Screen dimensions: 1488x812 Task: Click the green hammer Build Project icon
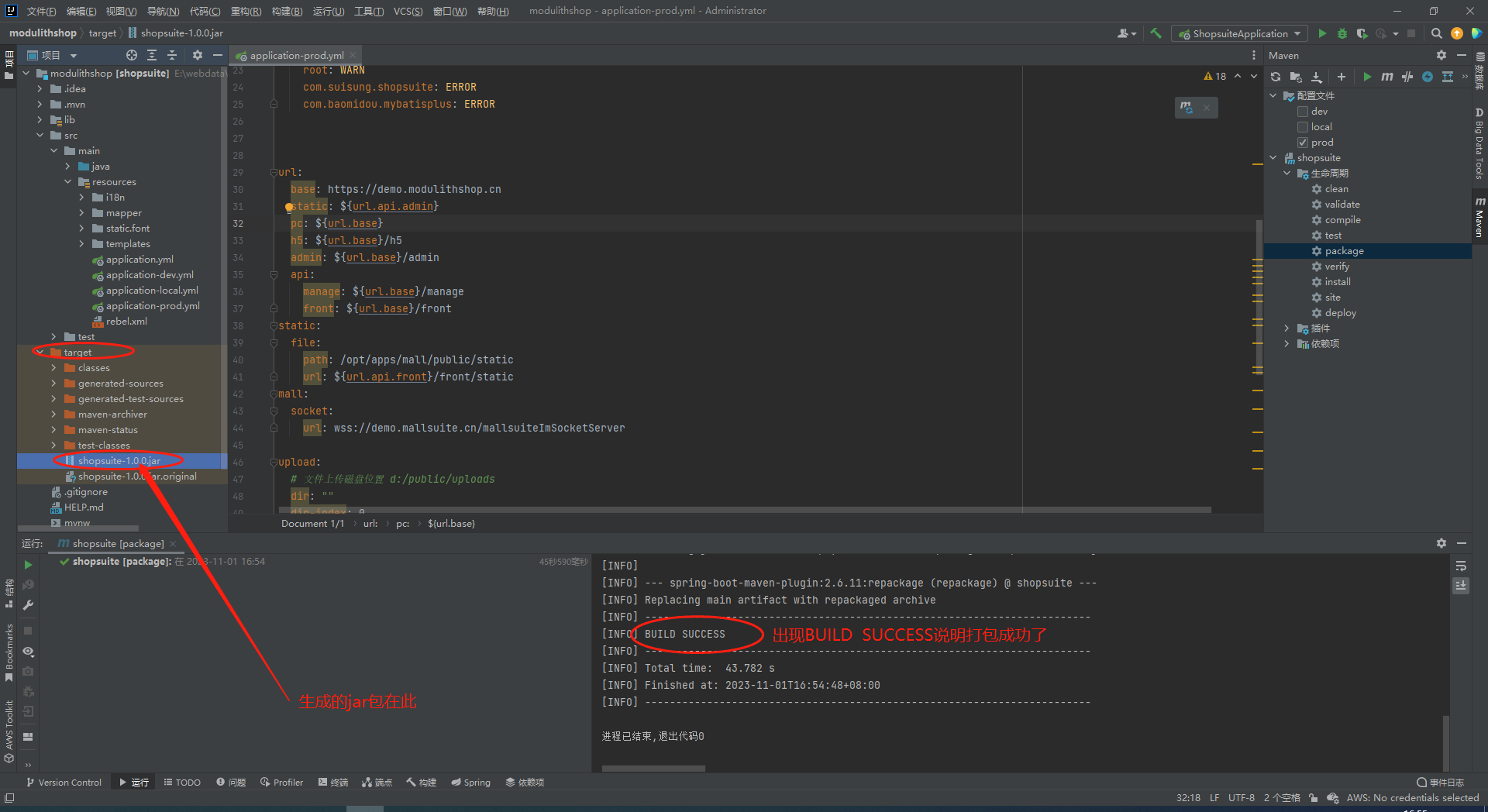point(1156,33)
